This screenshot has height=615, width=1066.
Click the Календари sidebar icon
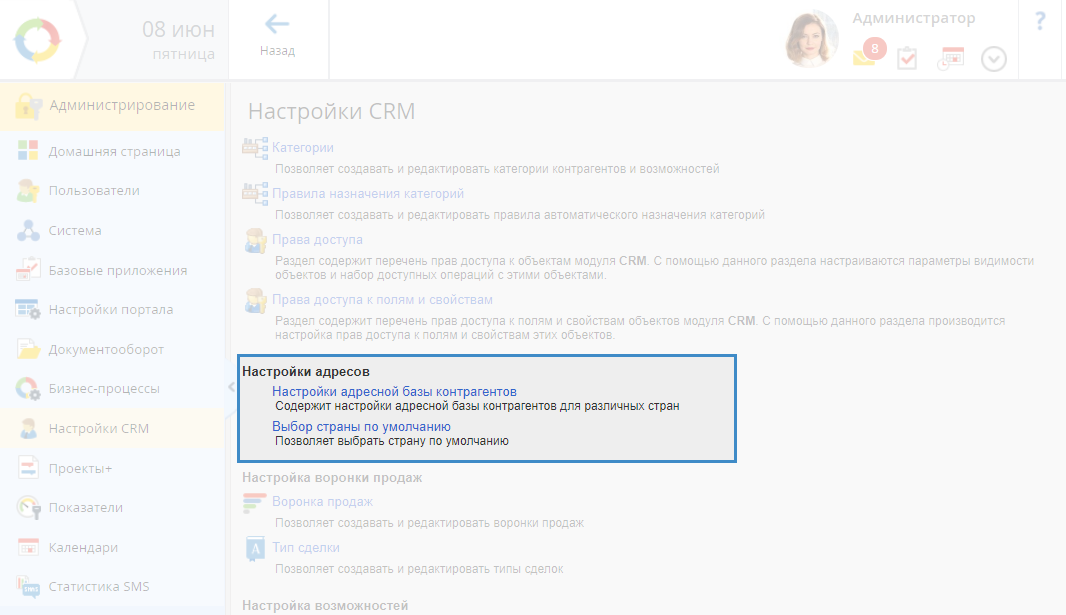(x=28, y=547)
